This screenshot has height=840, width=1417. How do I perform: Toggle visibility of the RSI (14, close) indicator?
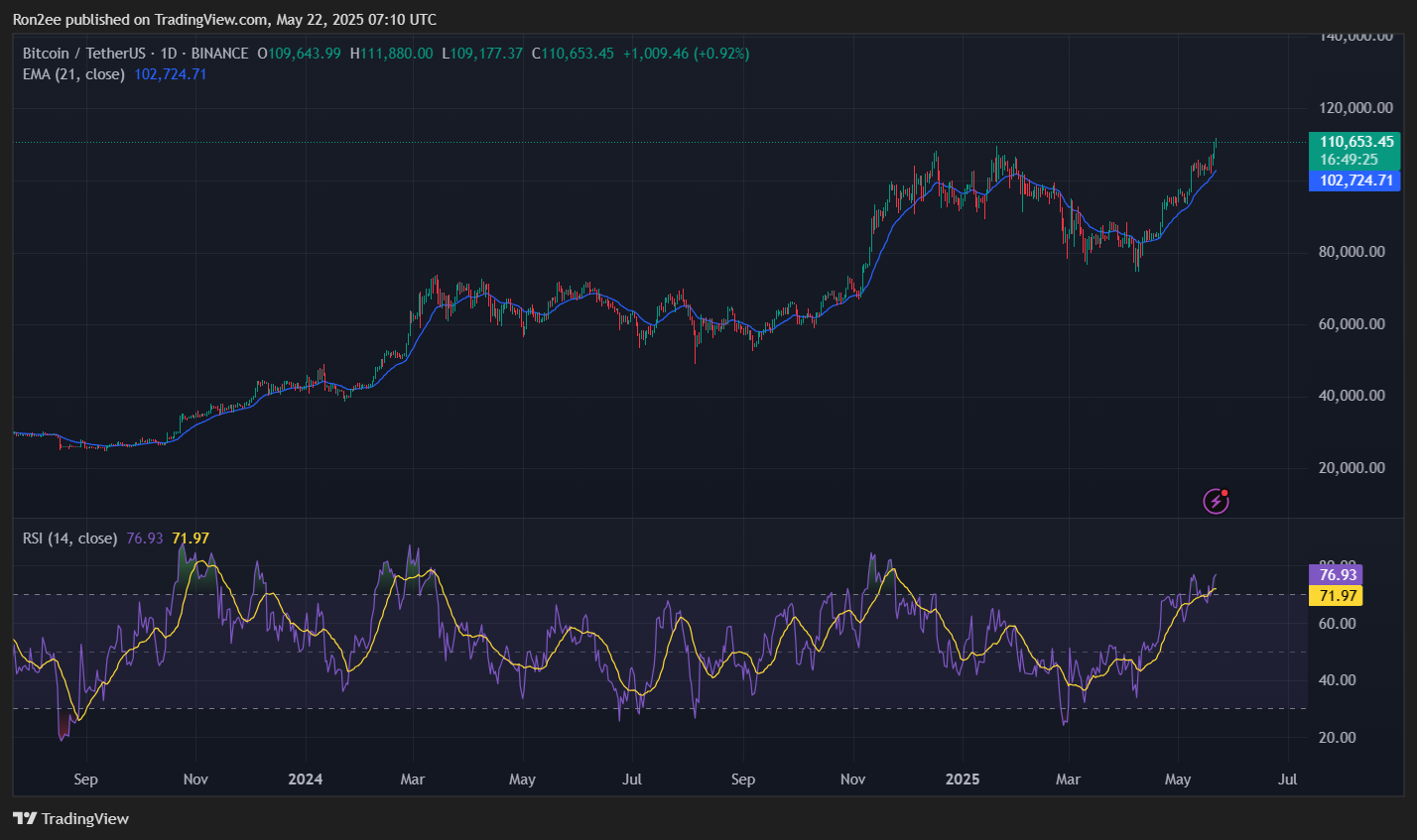click(x=69, y=538)
